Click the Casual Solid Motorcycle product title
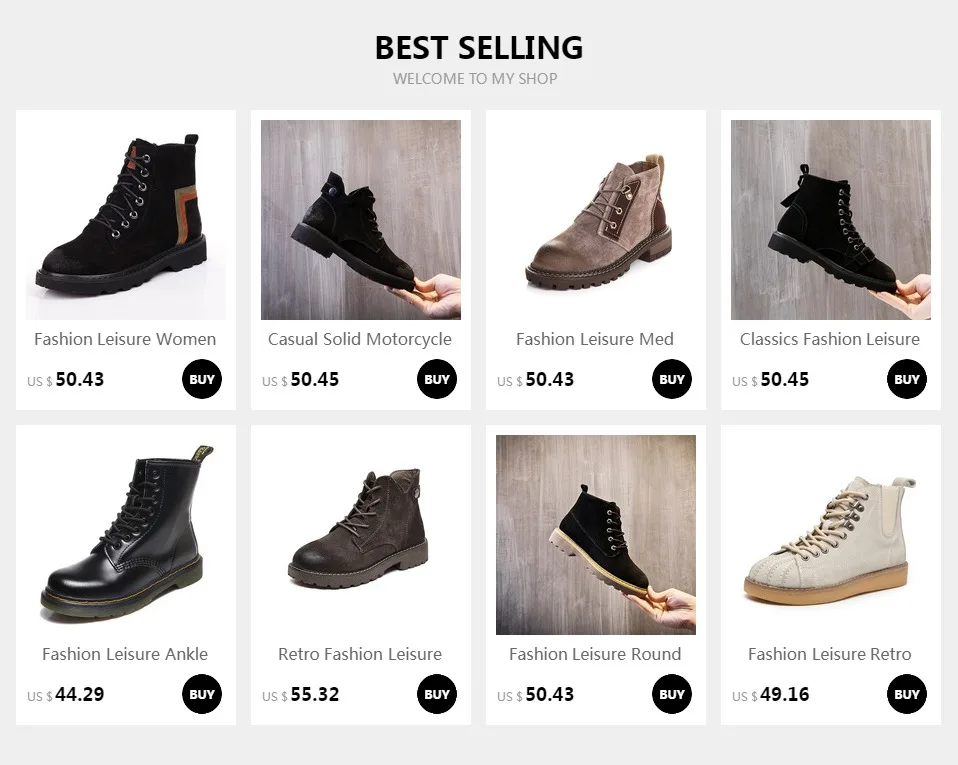 [x=360, y=339]
